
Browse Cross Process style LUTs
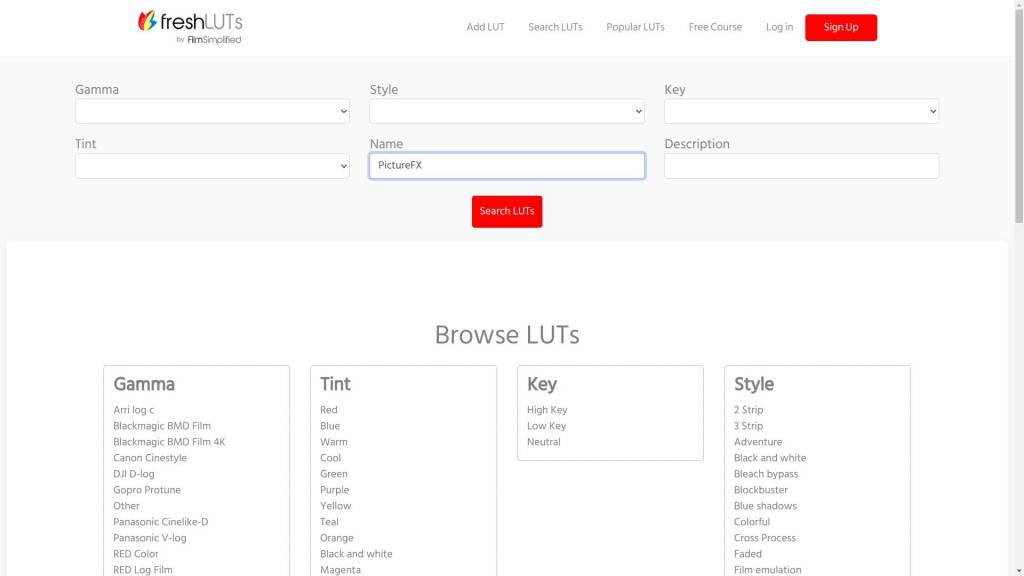(x=765, y=538)
